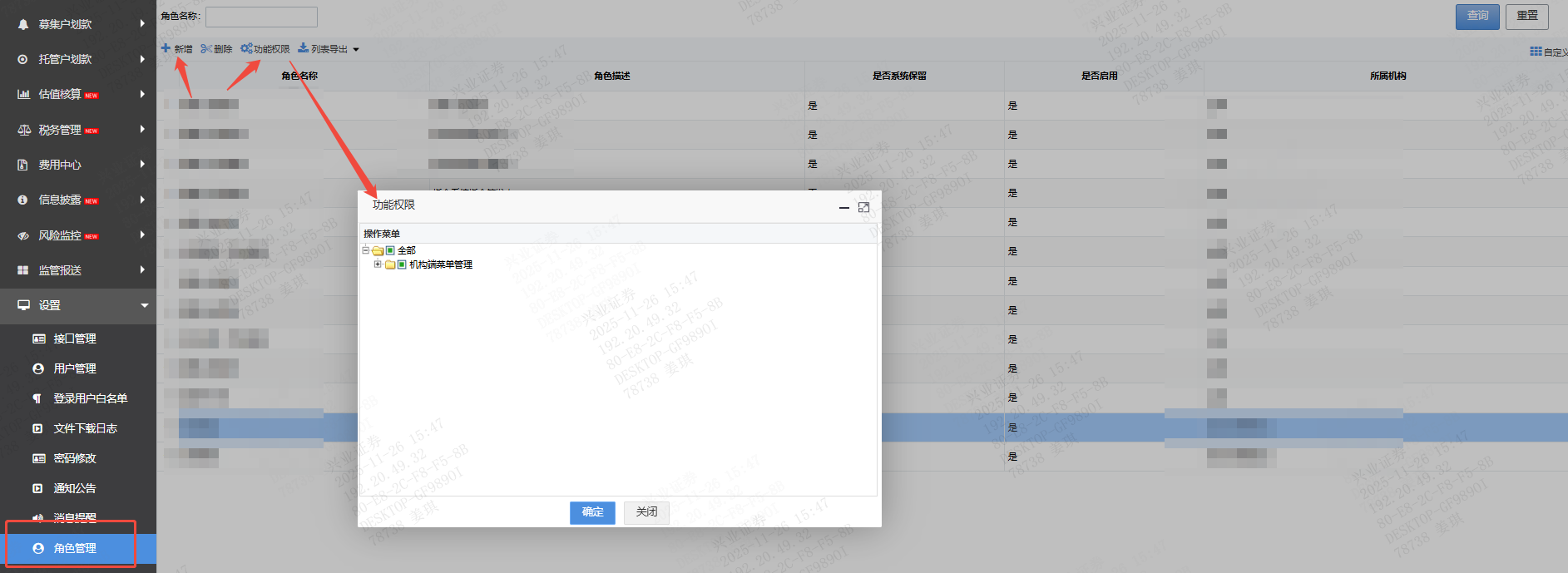The width and height of the screenshot is (1568, 573).
Task: Open 用户管理 in the sidebar
Action: [x=75, y=368]
